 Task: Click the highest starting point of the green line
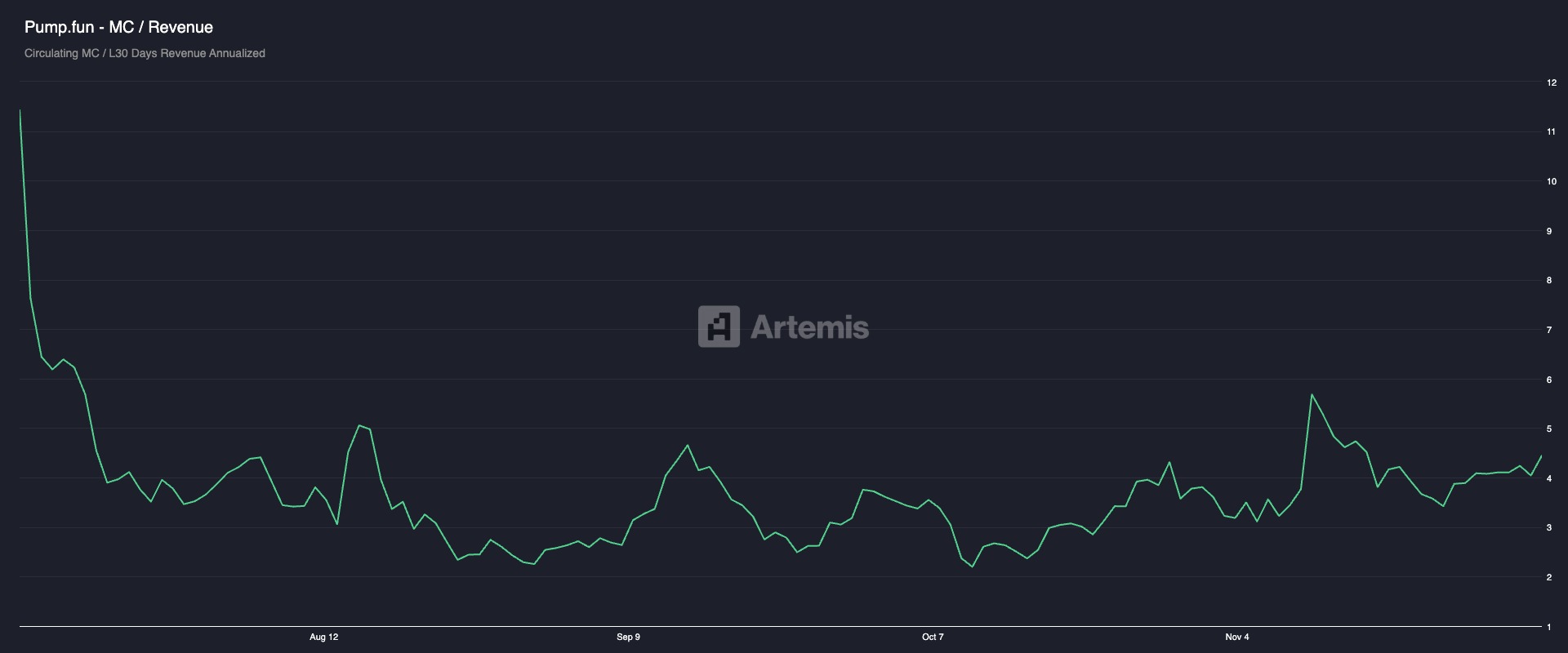click(20, 110)
